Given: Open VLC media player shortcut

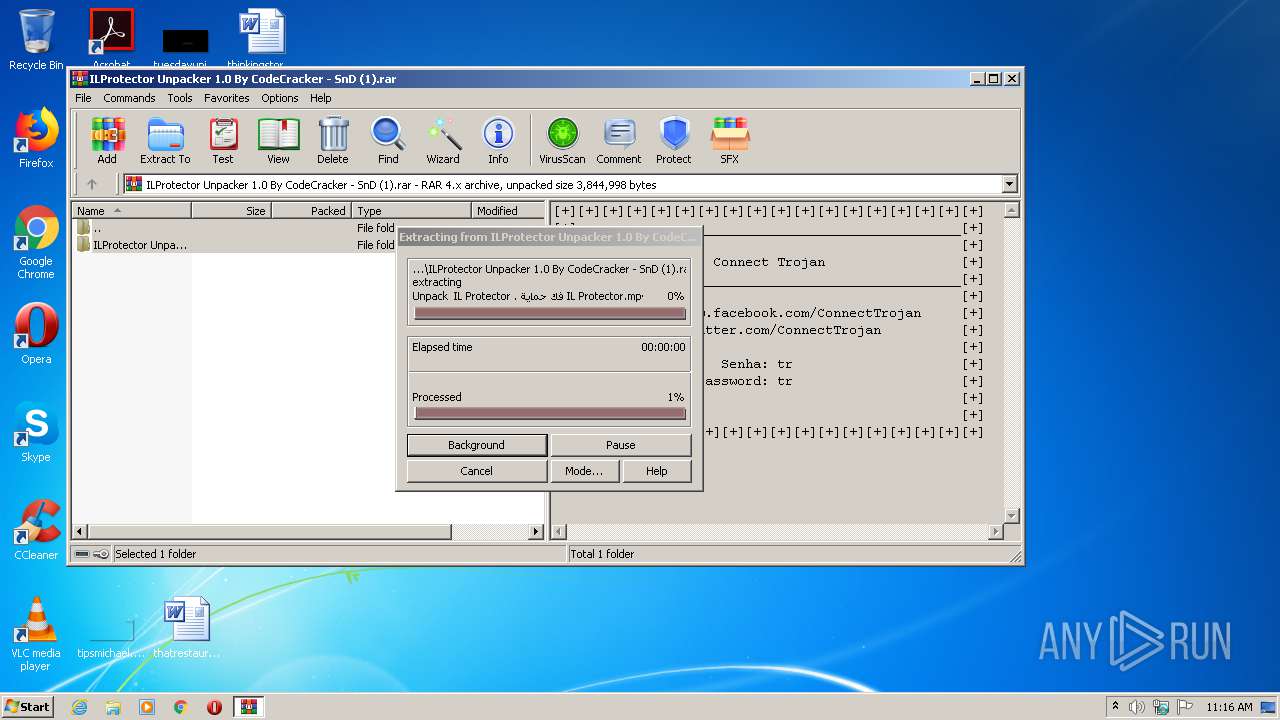Looking at the screenshot, I should [x=36, y=634].
